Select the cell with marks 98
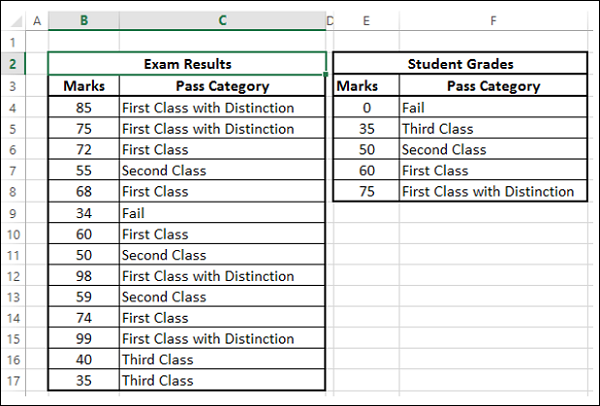 click(84, 275)
